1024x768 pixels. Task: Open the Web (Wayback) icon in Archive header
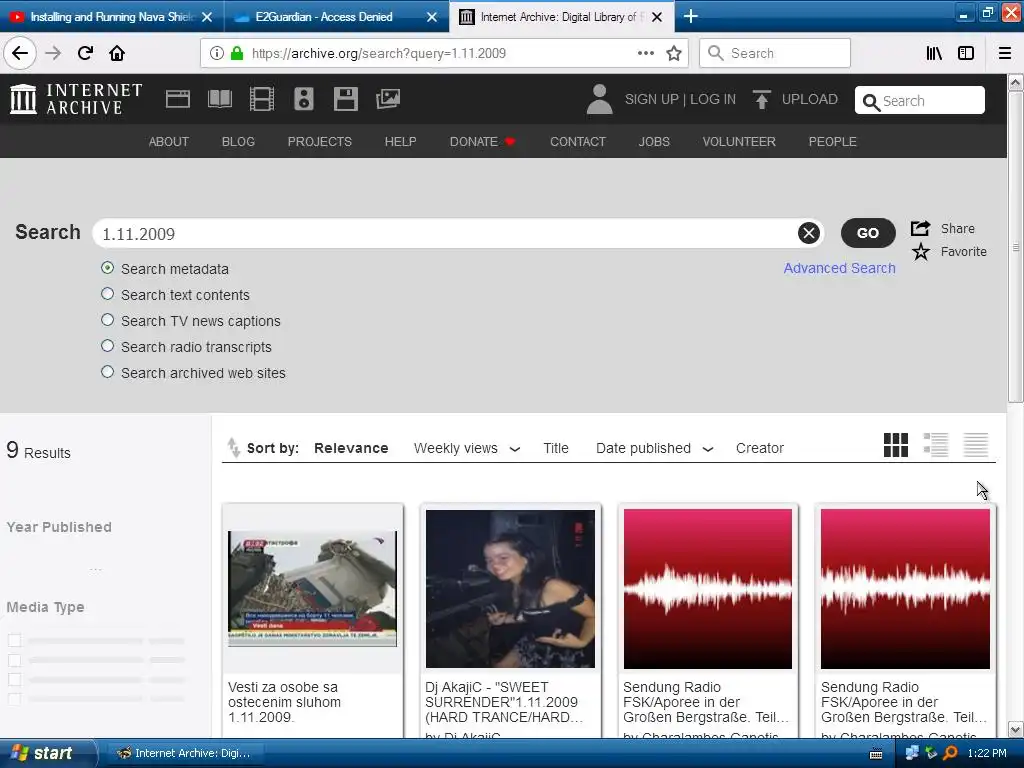(178, 99)
